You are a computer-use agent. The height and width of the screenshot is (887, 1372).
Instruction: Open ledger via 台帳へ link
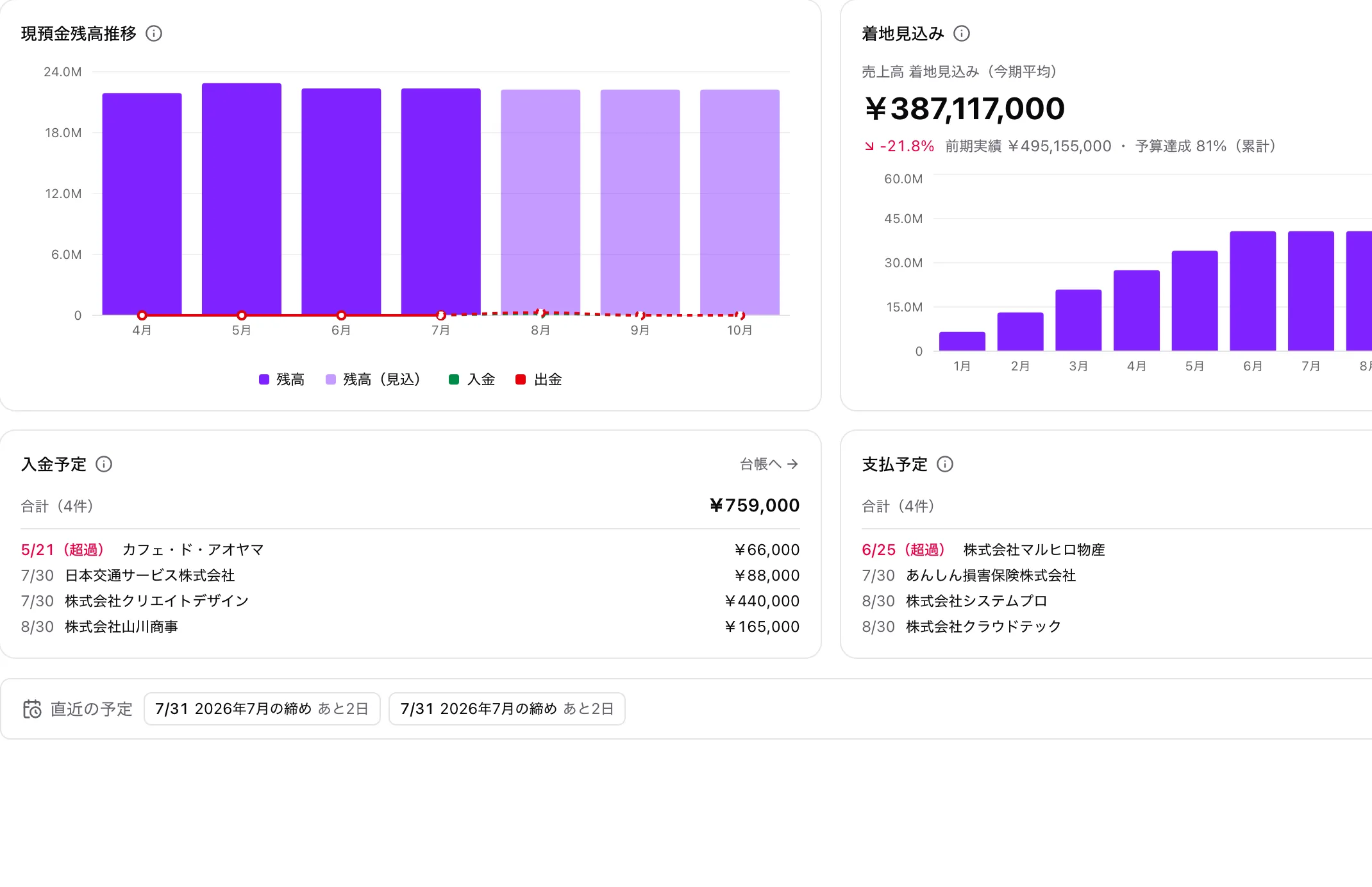(769, 464)
